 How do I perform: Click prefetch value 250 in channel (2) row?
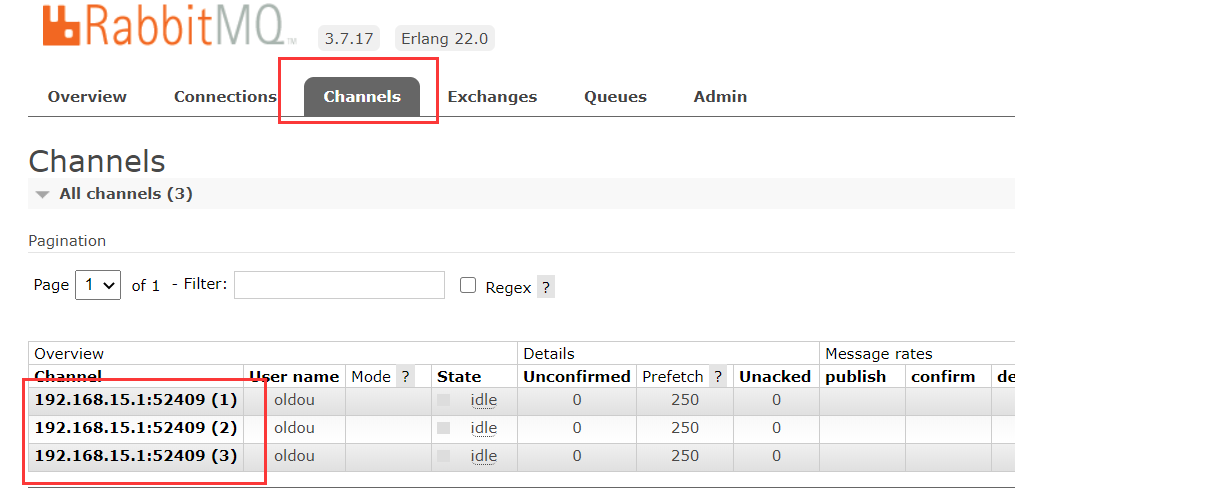685,428
